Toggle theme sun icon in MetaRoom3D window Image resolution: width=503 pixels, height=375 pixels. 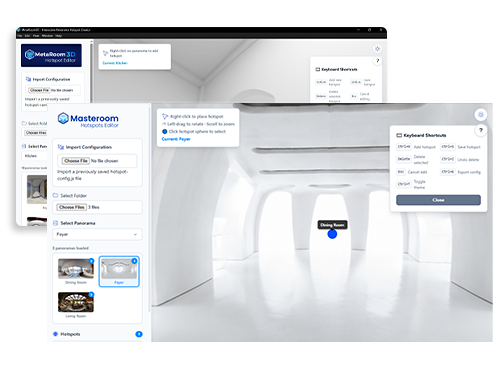(377, 49)
